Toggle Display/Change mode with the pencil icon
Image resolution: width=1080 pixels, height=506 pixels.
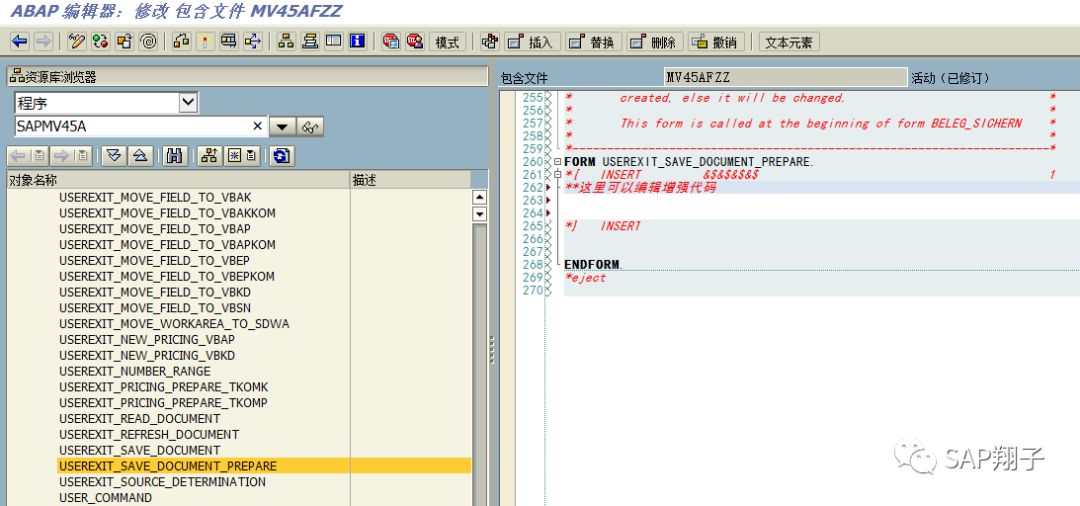tap(77, 41)
